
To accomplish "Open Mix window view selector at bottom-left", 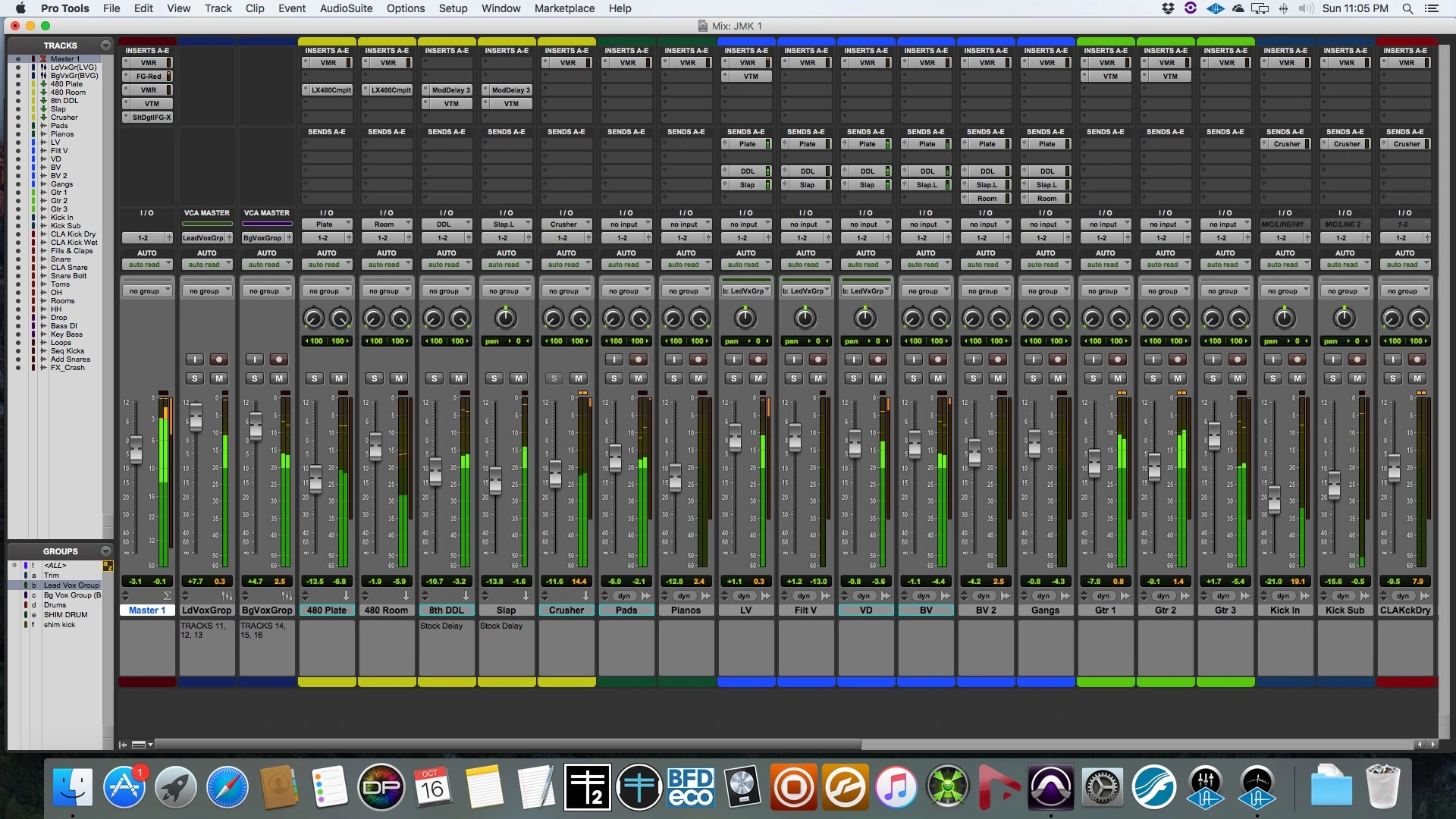I will [x=142, y=745].
